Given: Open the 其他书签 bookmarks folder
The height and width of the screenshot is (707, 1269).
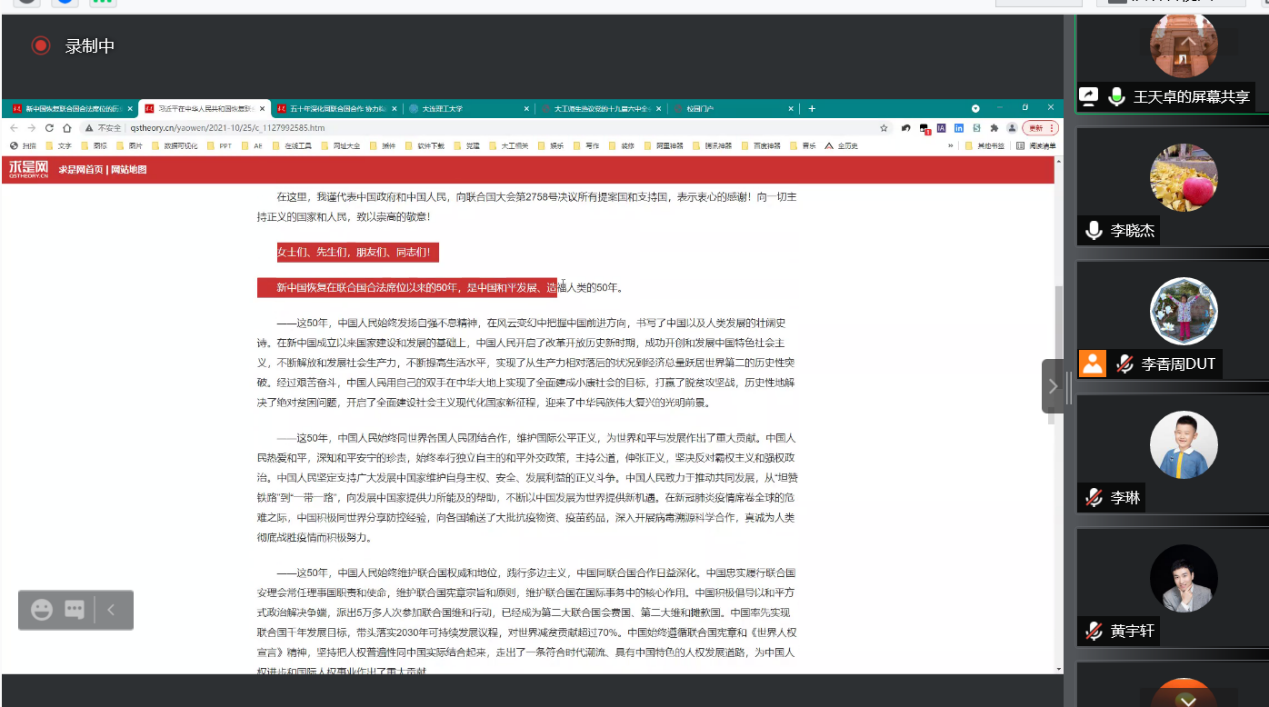Looking at the screenshot, I should pos(984,145).
